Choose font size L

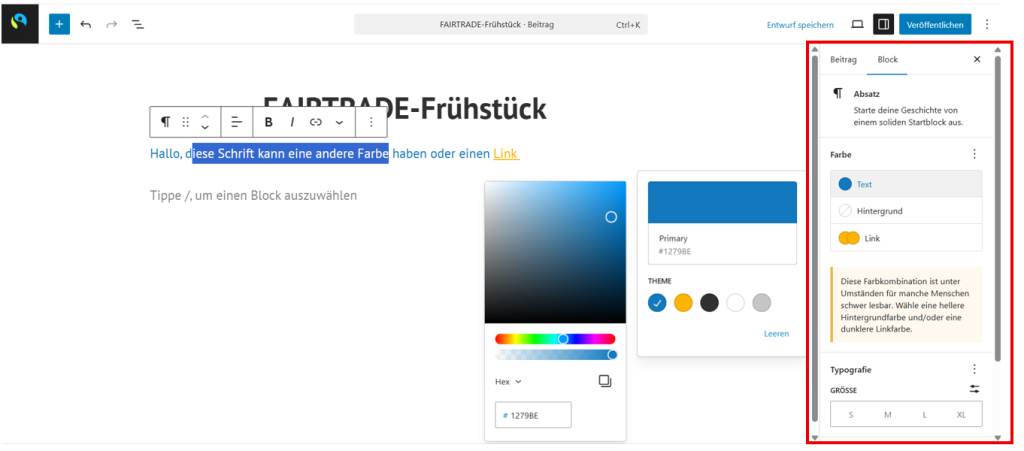point(925,414)
